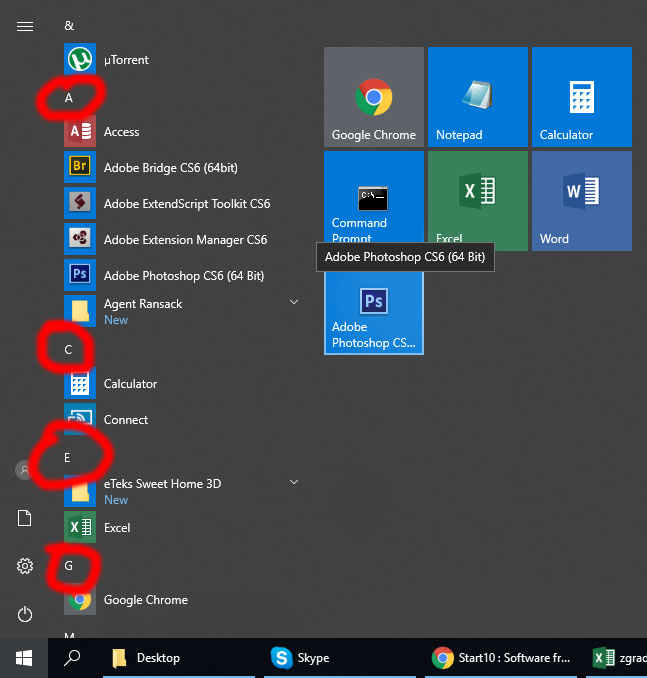Viewport: 647px width, 678px height.
Task: Expand the eTeks Sweet Home 3D chevron
Action: tap(294, 482)
